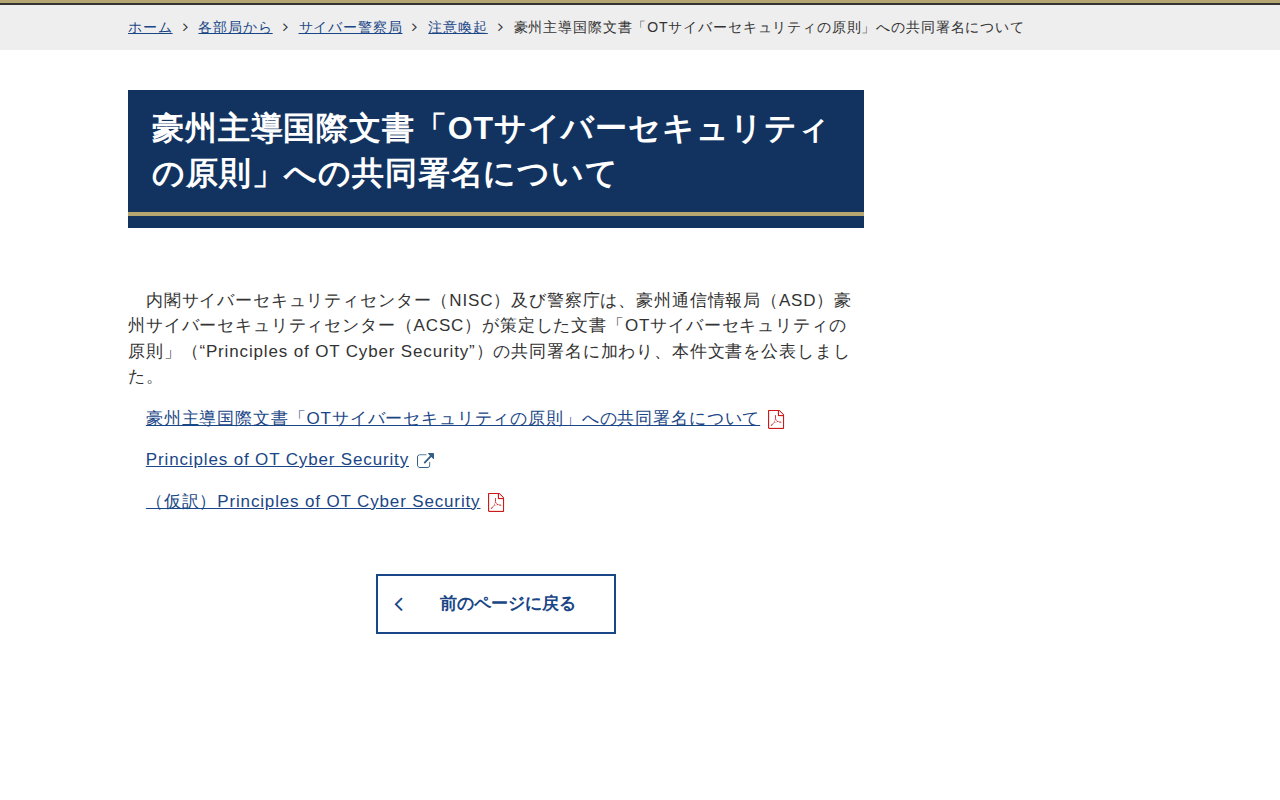Click PDF icon beside 共同署名について link

click(776, 420)
